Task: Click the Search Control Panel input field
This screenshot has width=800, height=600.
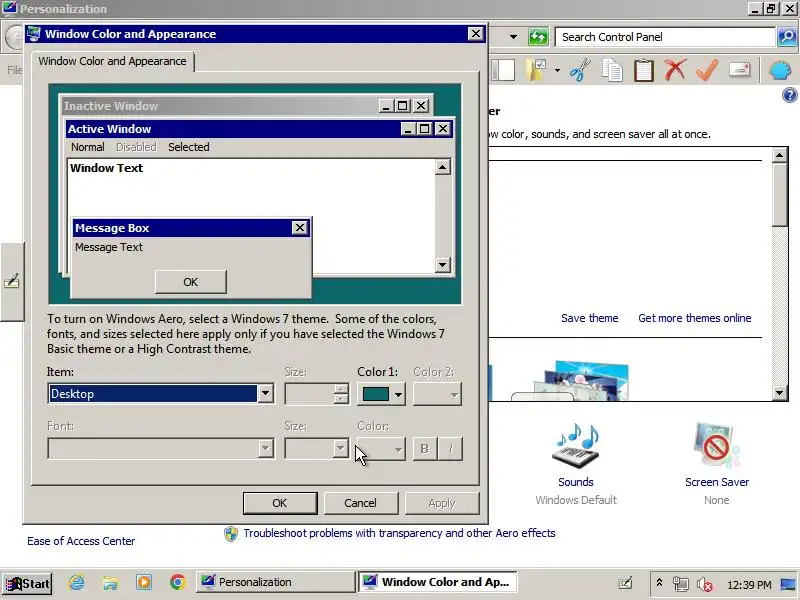Action: 665,37
